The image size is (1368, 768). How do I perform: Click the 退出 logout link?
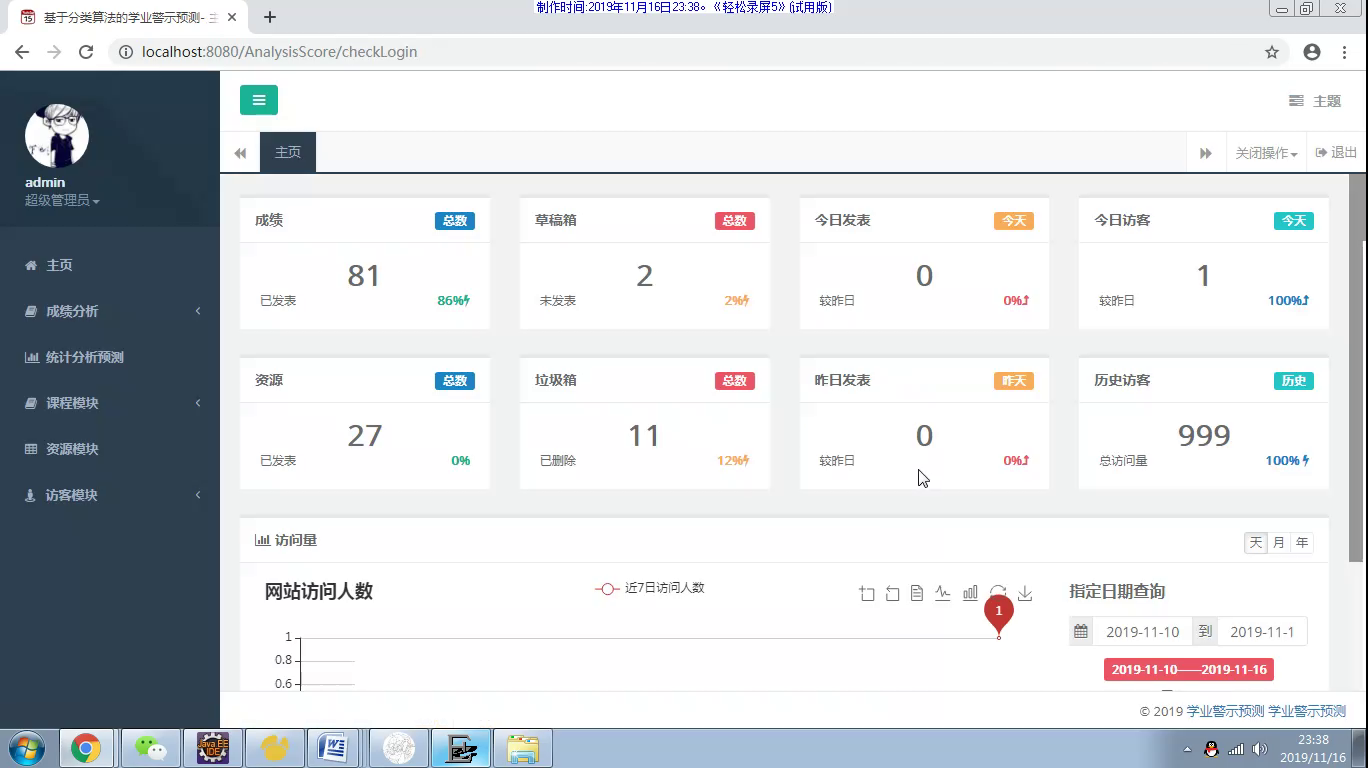pyautogui.click(x=1336, y=153)
